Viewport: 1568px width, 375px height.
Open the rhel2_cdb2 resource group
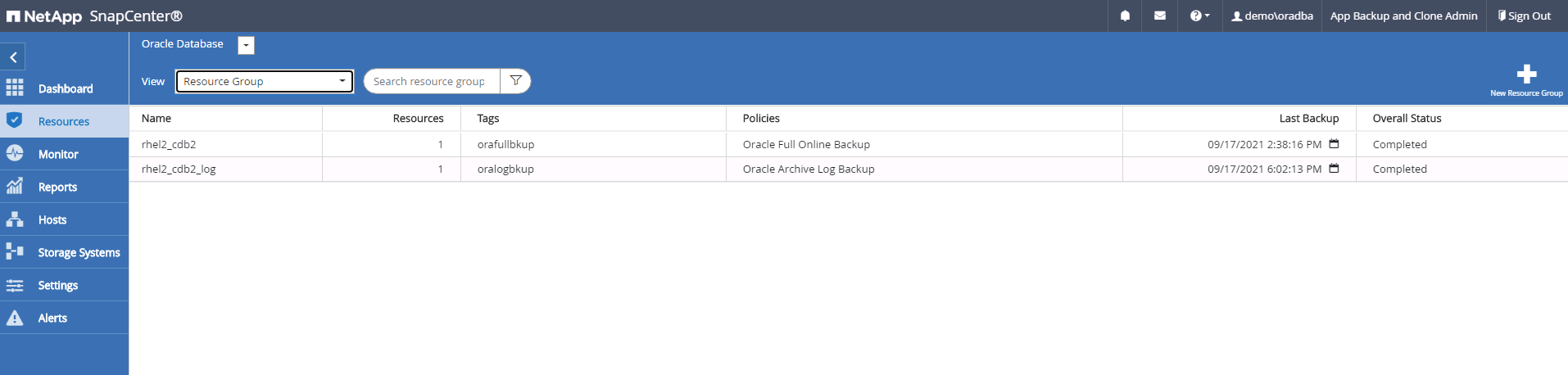pyautogui.click(x=169, y=144)
